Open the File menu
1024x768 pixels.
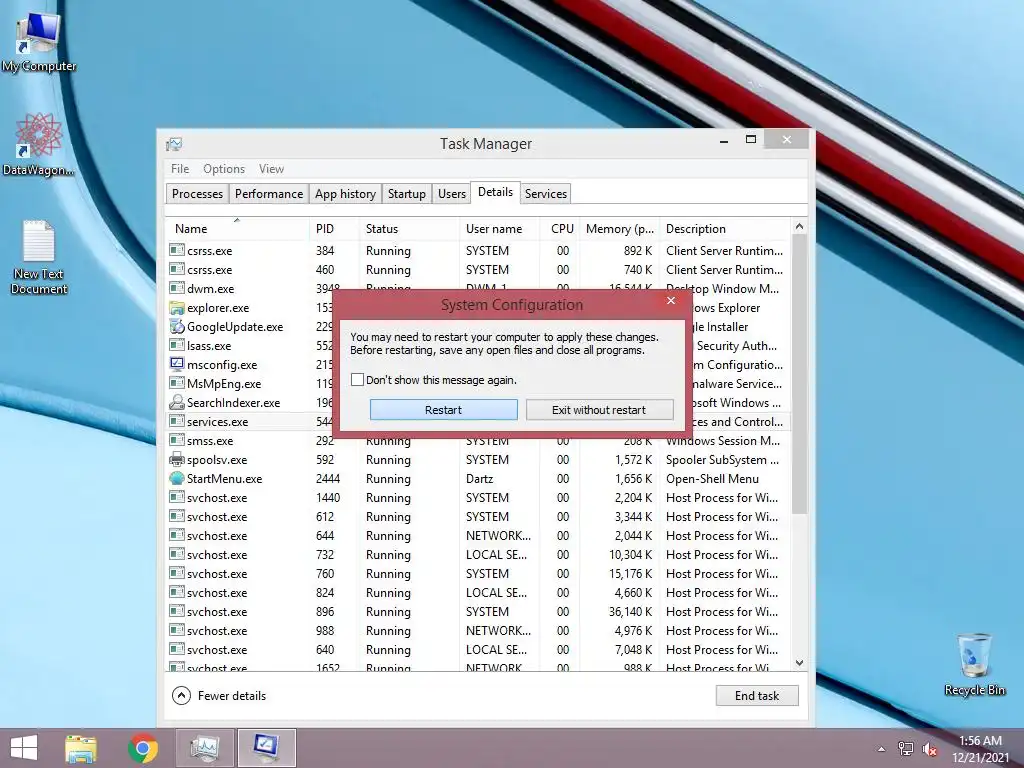[180, 168]
